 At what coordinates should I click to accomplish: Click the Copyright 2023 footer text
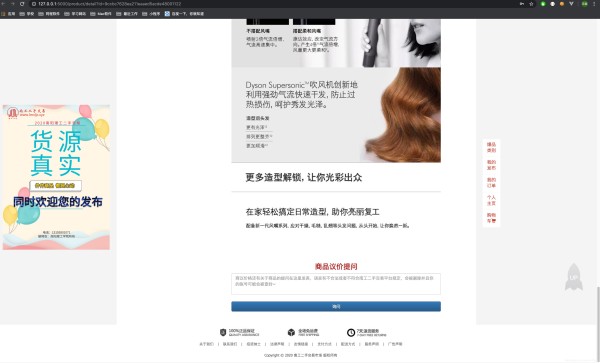pos(300,355)
